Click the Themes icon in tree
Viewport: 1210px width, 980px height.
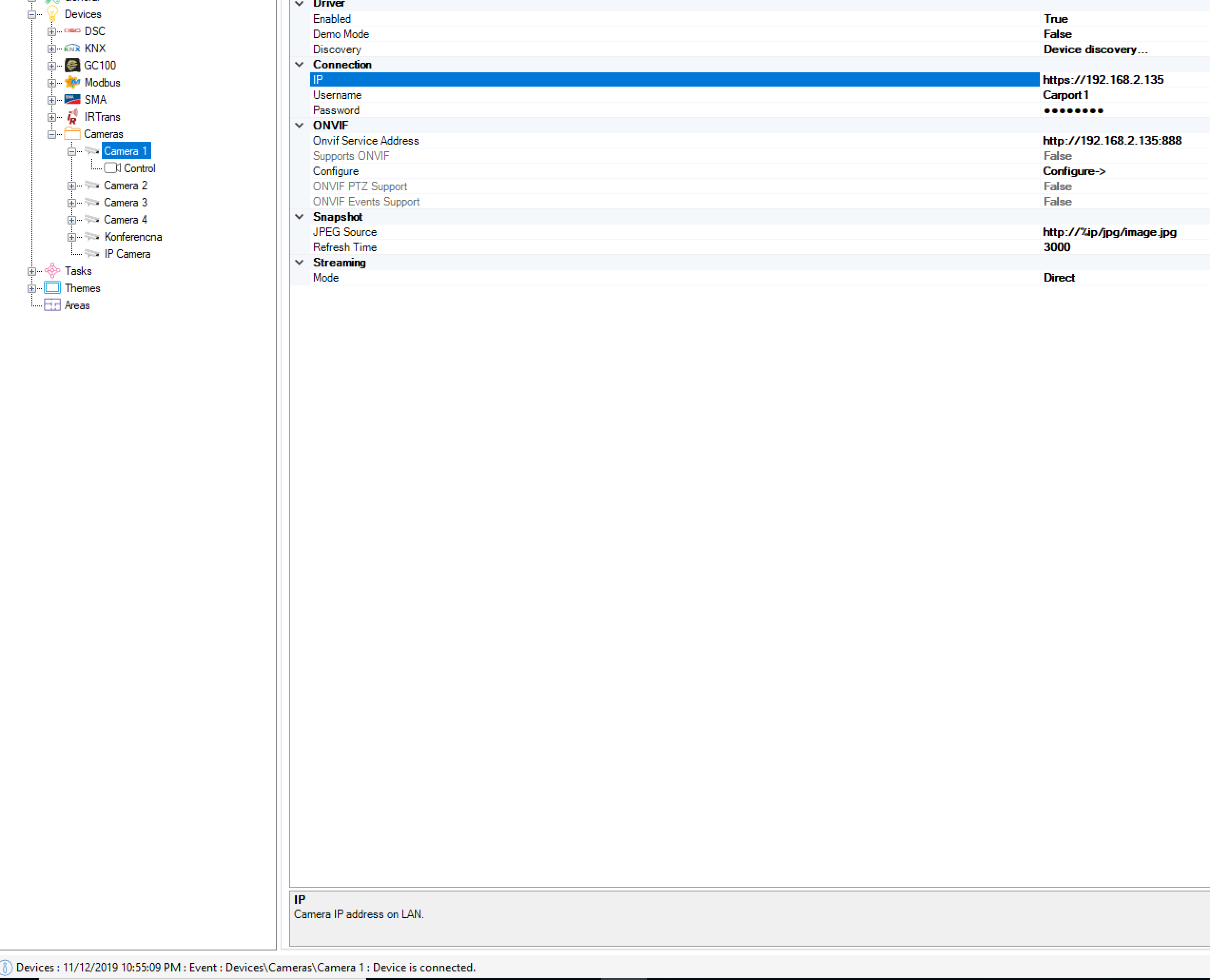[52, 288]
